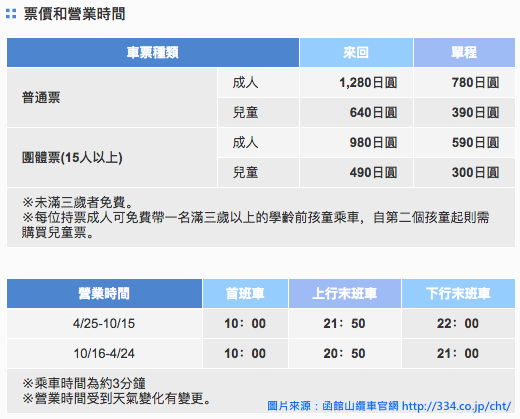Click the 980日圓 group adult fare
The image size is (520, 419).
click(x=373, y=143)
